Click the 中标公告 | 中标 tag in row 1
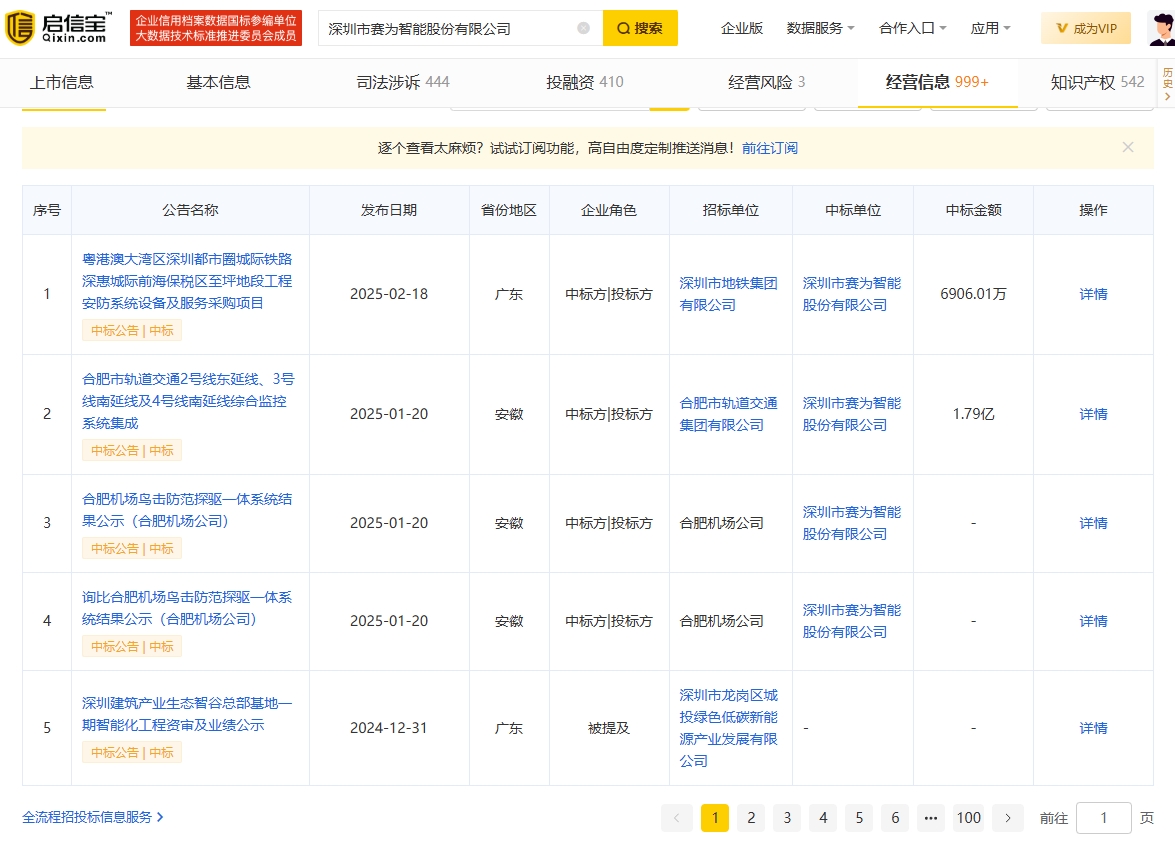 (x=132, y=331)
